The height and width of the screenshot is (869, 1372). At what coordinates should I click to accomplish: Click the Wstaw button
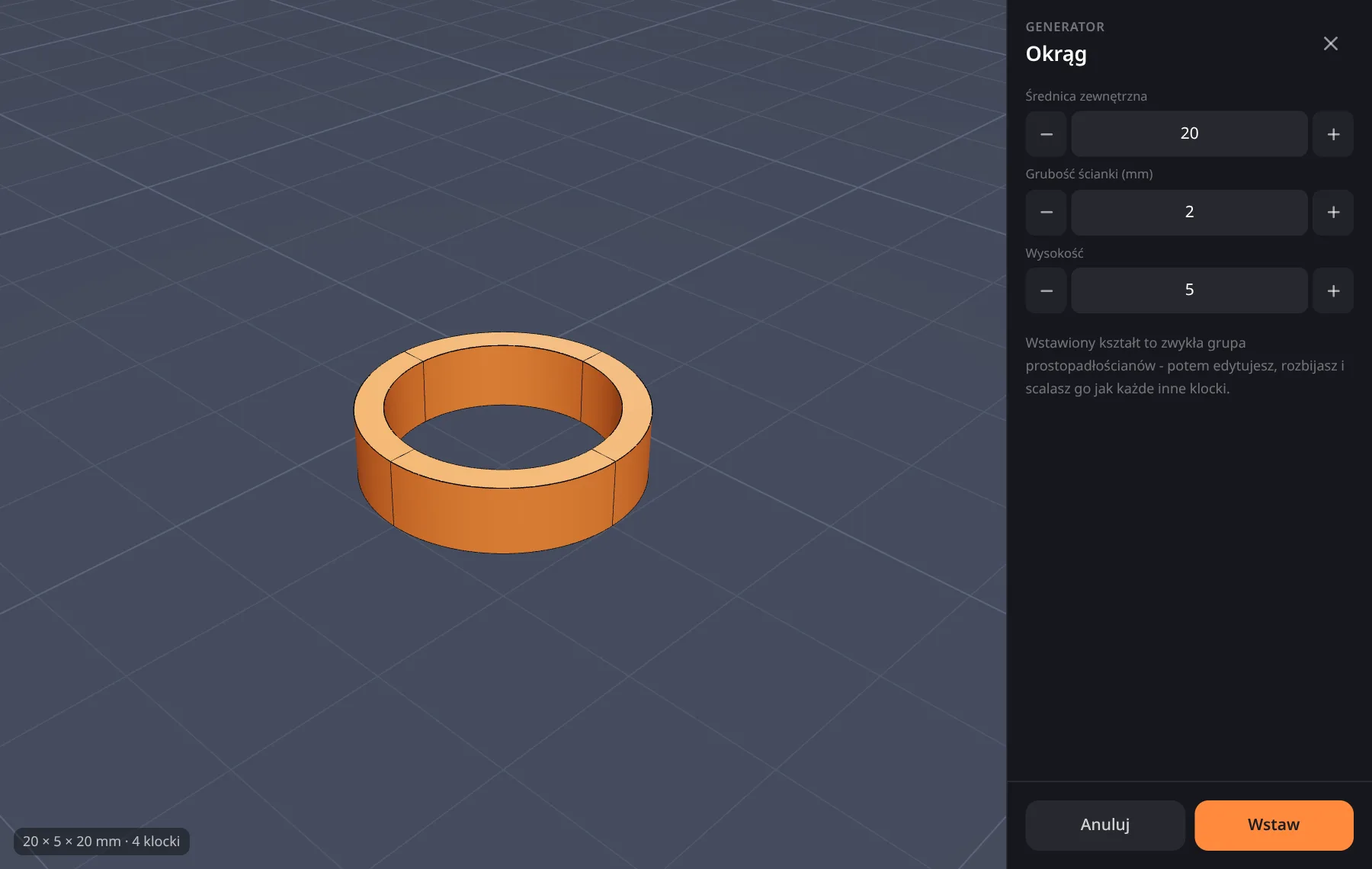pyautogui.click(x=1274, y=825)
